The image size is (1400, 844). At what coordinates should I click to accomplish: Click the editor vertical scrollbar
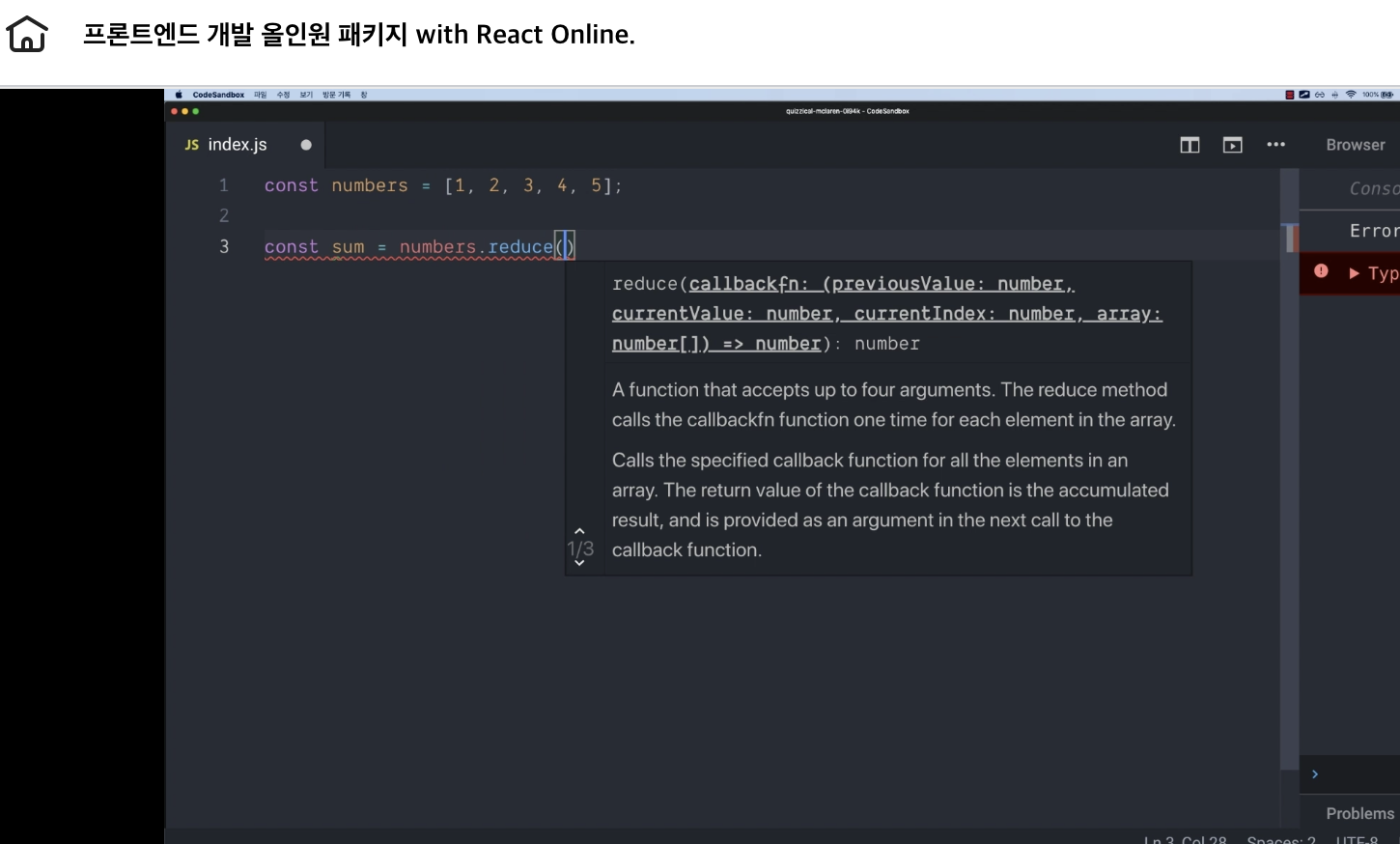pyautogui.click(x=1289, y=469)
